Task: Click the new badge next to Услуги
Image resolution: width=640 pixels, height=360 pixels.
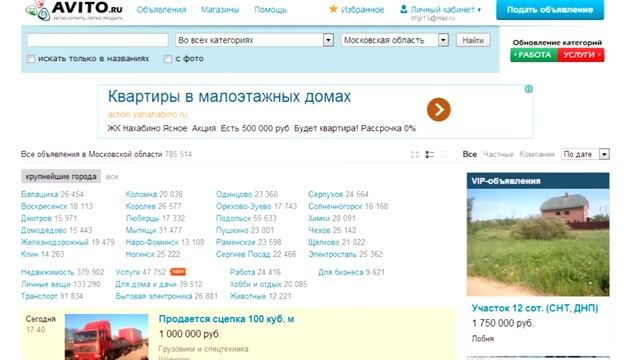Action: pyautogui.click(x=178, y=272)
